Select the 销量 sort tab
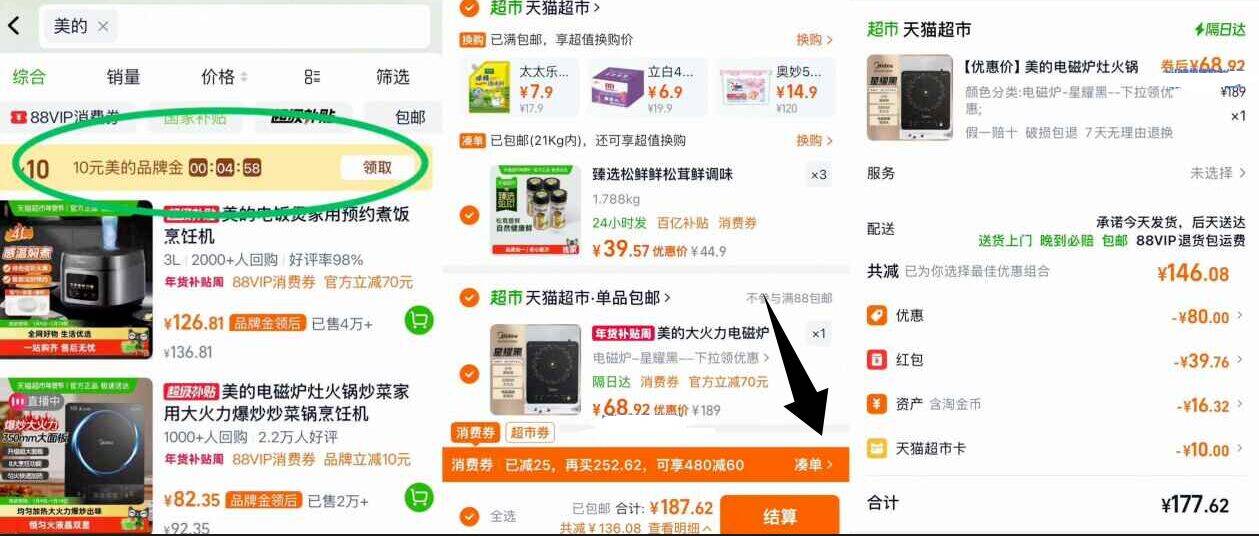 click(x=123, y=77)
